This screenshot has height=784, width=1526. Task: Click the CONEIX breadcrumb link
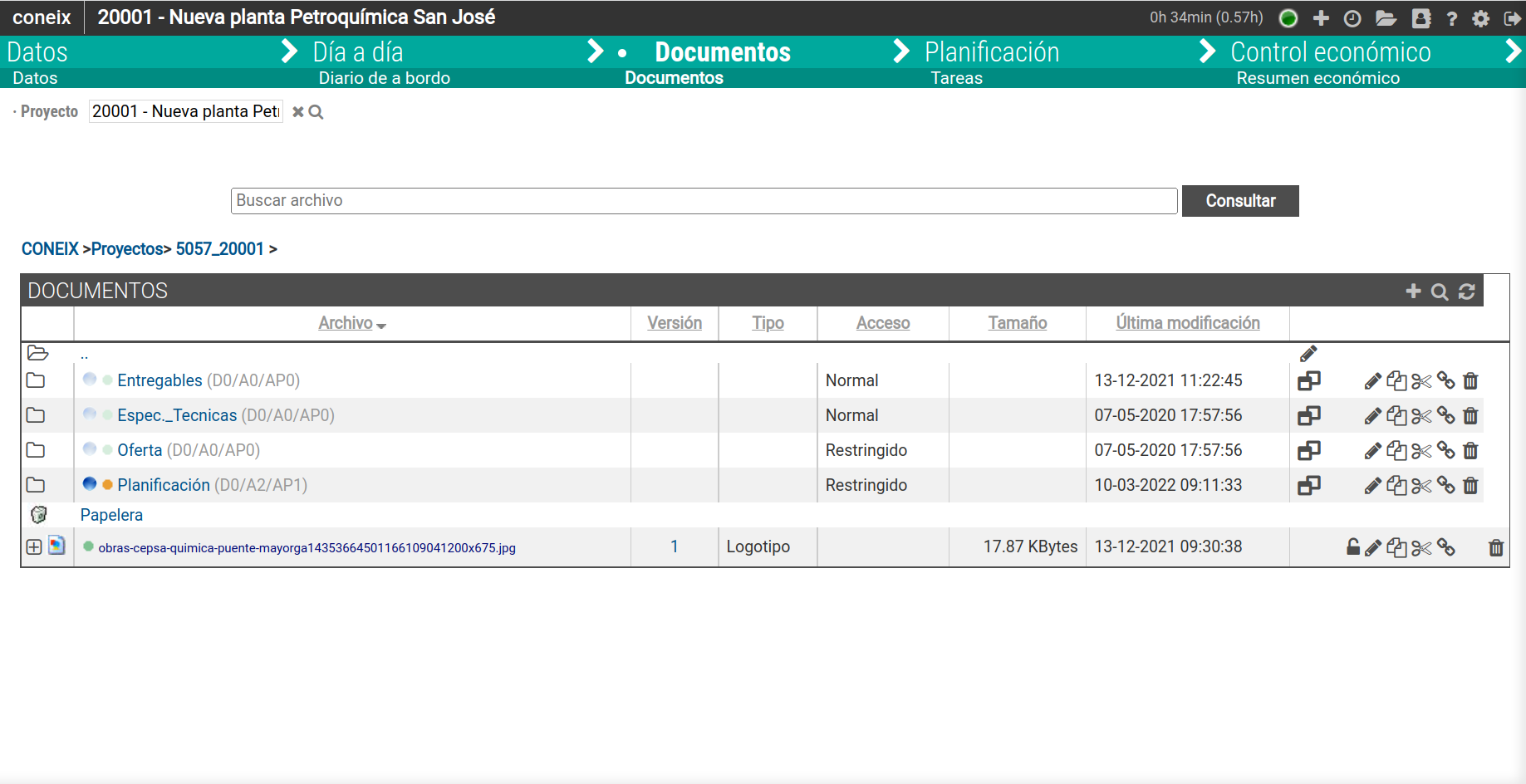pos(50,249)
